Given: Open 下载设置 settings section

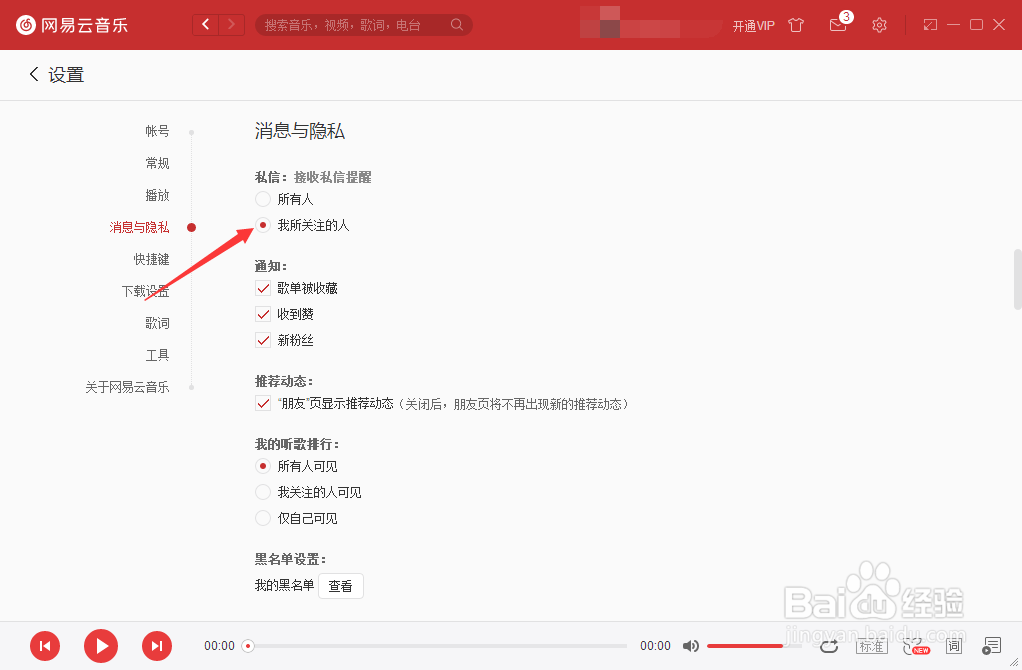Looking at the screenshot, I should 145,291.
